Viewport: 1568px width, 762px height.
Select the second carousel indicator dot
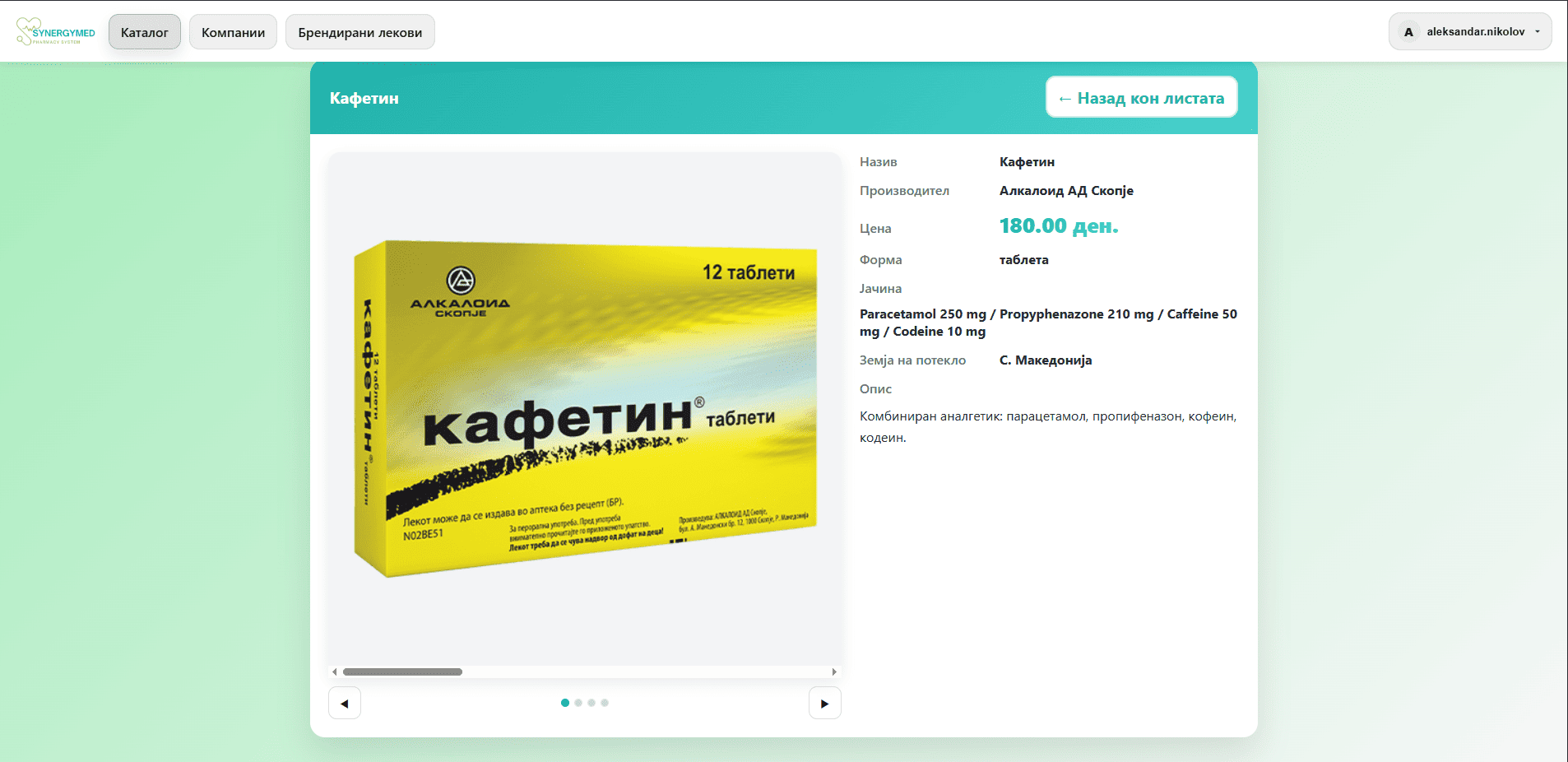click(x=578, y=703)
